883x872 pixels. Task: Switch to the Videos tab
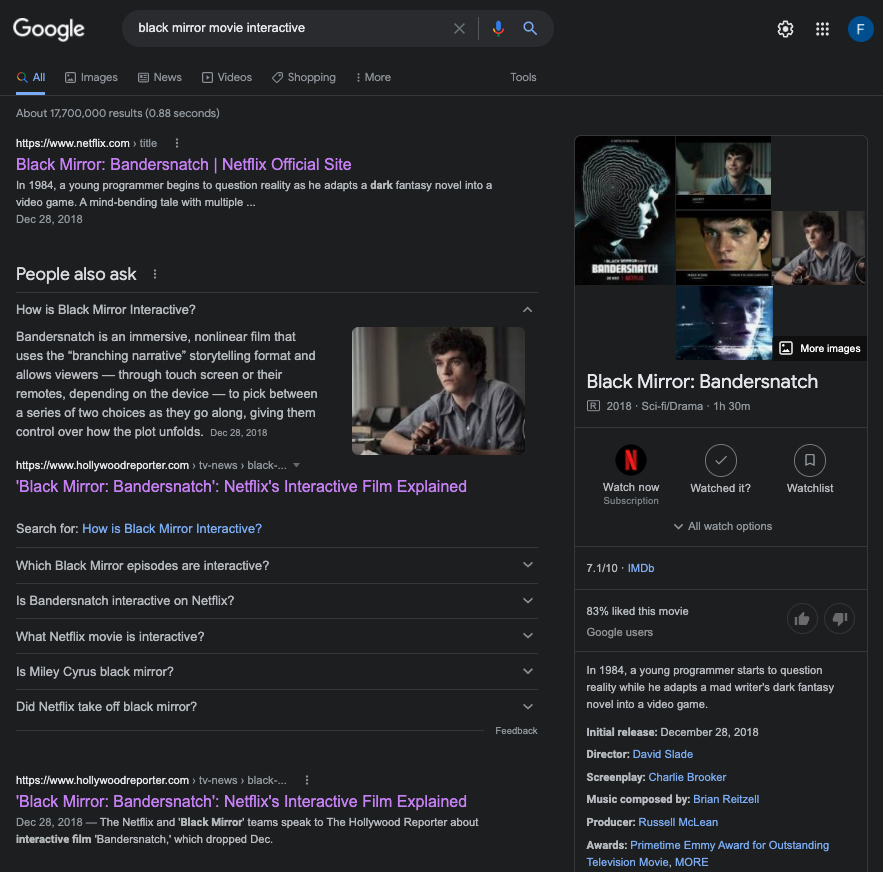pos(227,77)
